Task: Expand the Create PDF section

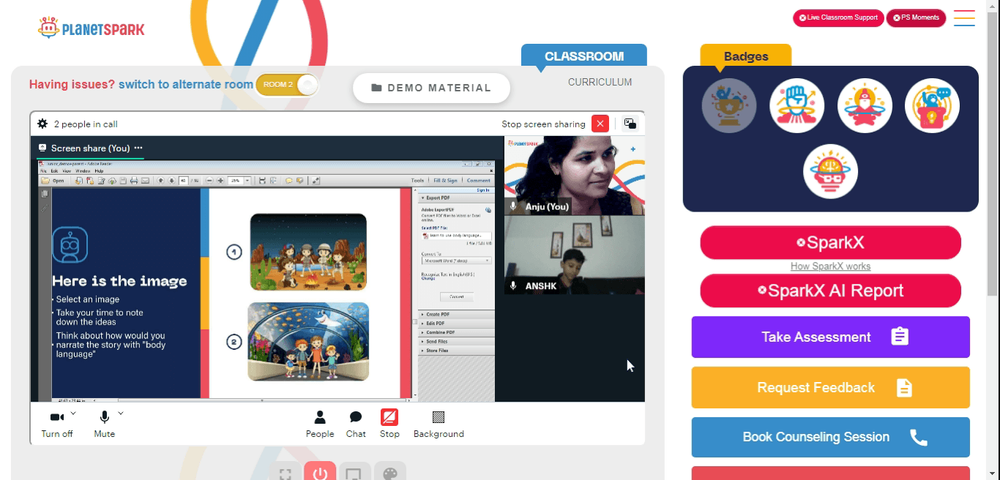Action: pos(455,314)
